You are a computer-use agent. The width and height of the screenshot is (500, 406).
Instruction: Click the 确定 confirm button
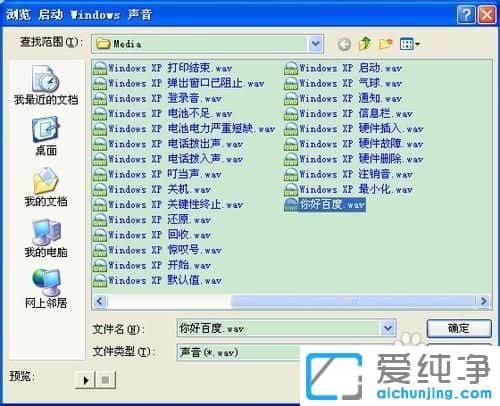[459, 328]
